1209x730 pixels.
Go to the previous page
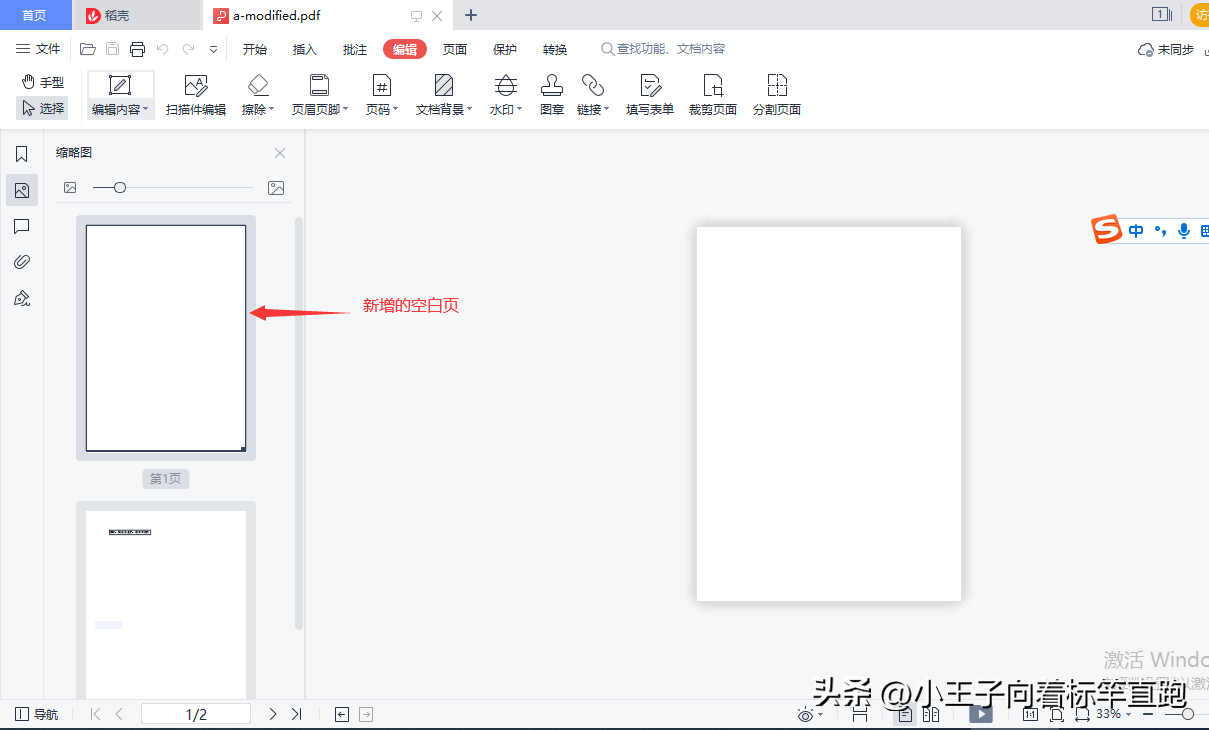point(120,714)
